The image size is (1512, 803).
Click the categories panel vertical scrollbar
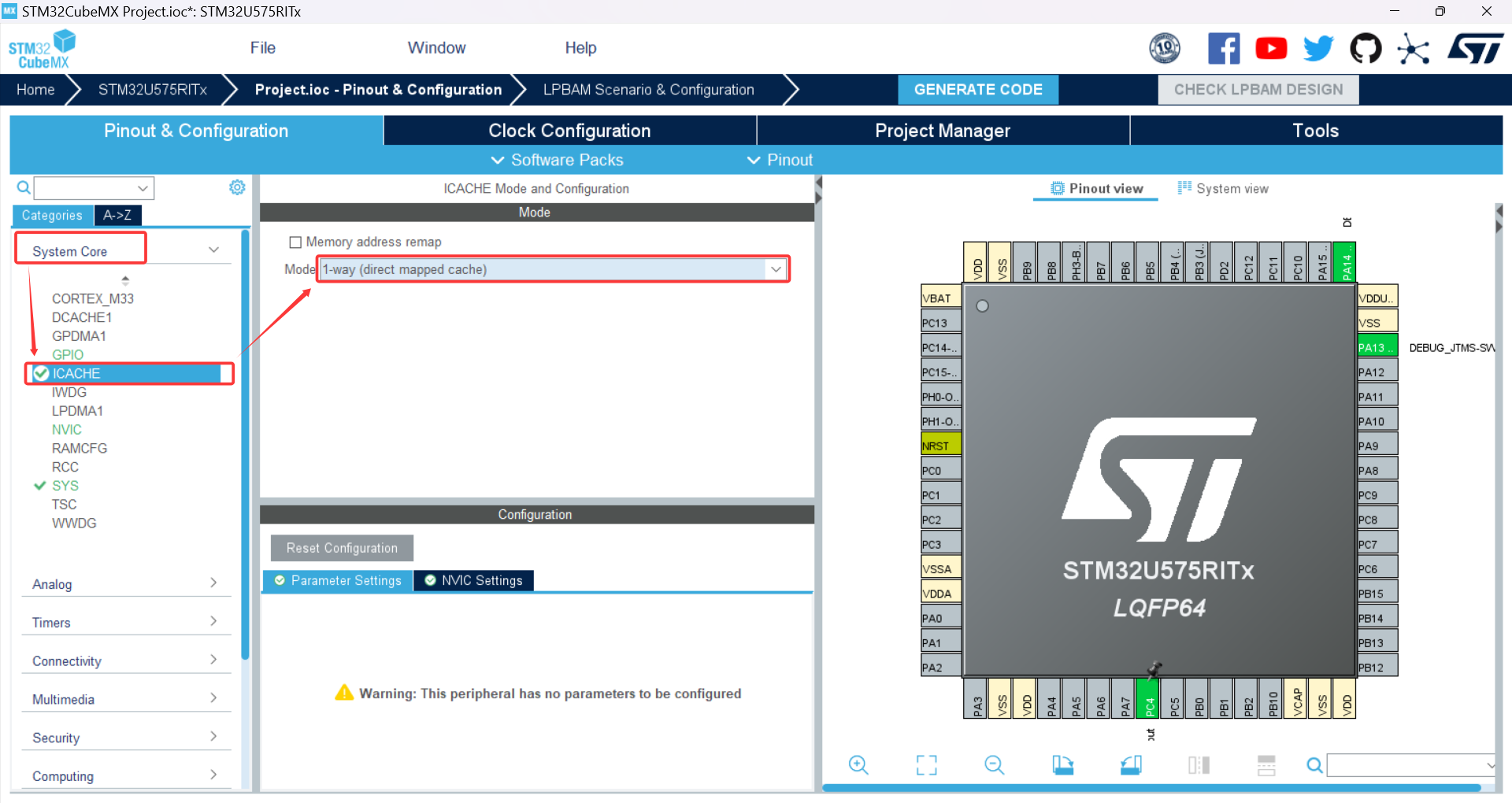click(245, 445)
